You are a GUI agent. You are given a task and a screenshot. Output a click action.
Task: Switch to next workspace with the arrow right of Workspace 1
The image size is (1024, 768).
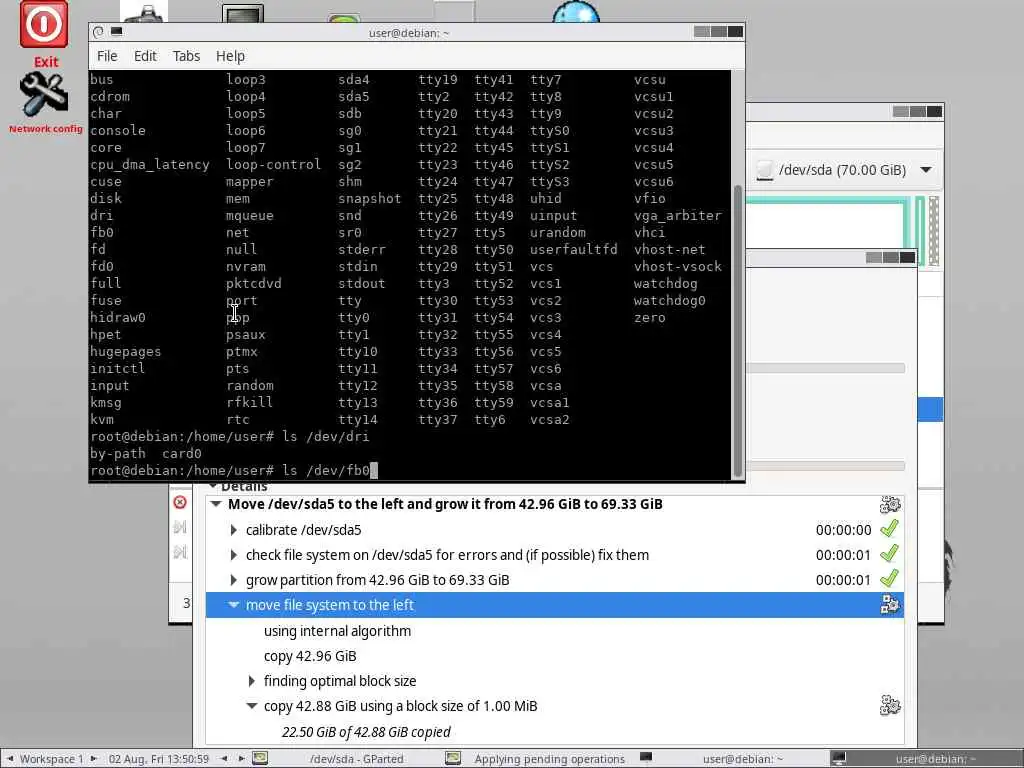[x=93, y=759]
